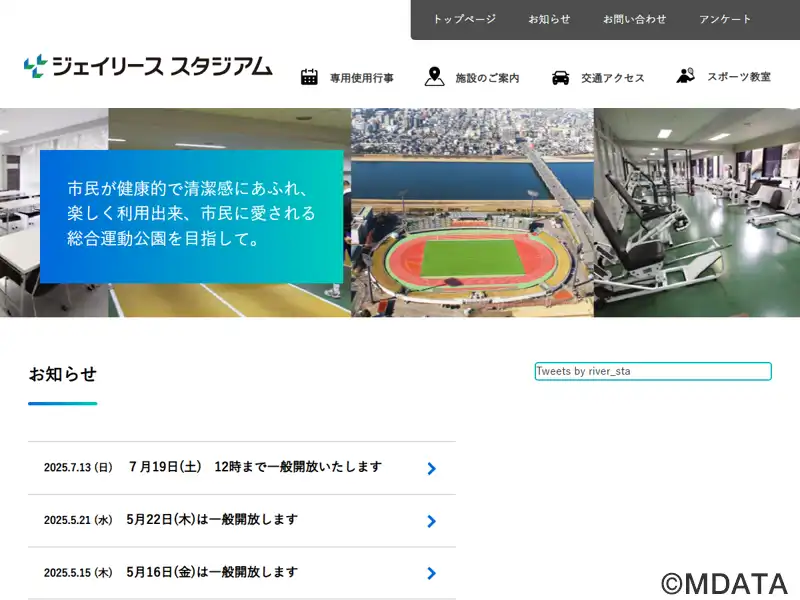Click the map pin icon for 施設のご案内
The height and width of the screenshot is (600, 800).
[x=434, y=77]
